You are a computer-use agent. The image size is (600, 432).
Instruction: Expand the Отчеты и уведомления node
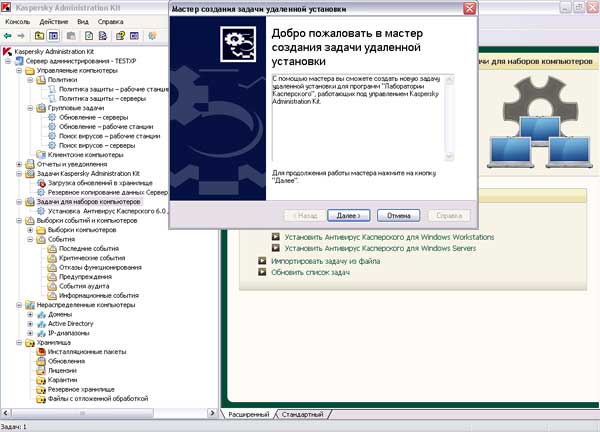coord(19,164)
